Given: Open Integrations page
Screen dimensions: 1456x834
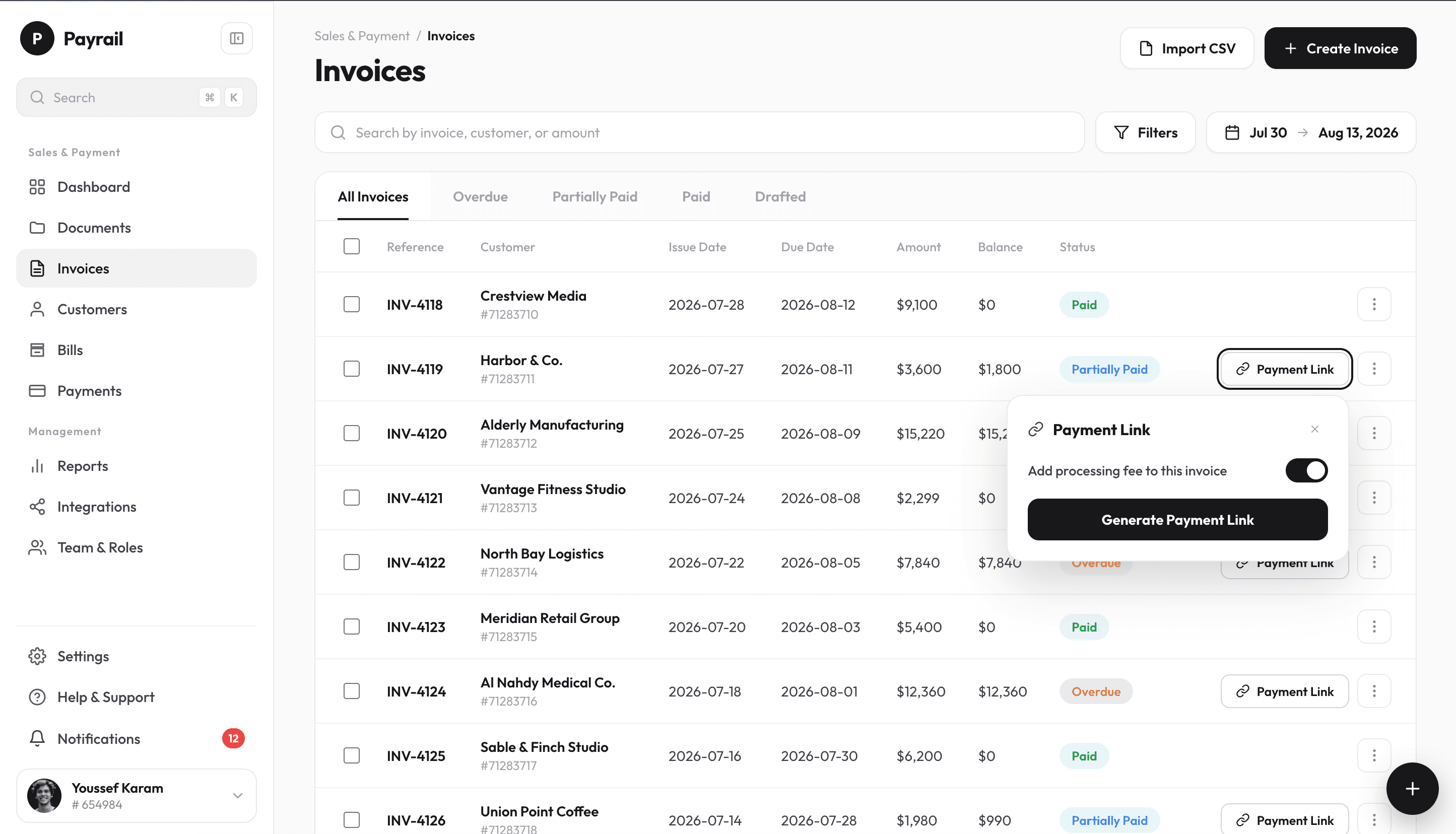Looking at the screenshot, I should point(137,506).
